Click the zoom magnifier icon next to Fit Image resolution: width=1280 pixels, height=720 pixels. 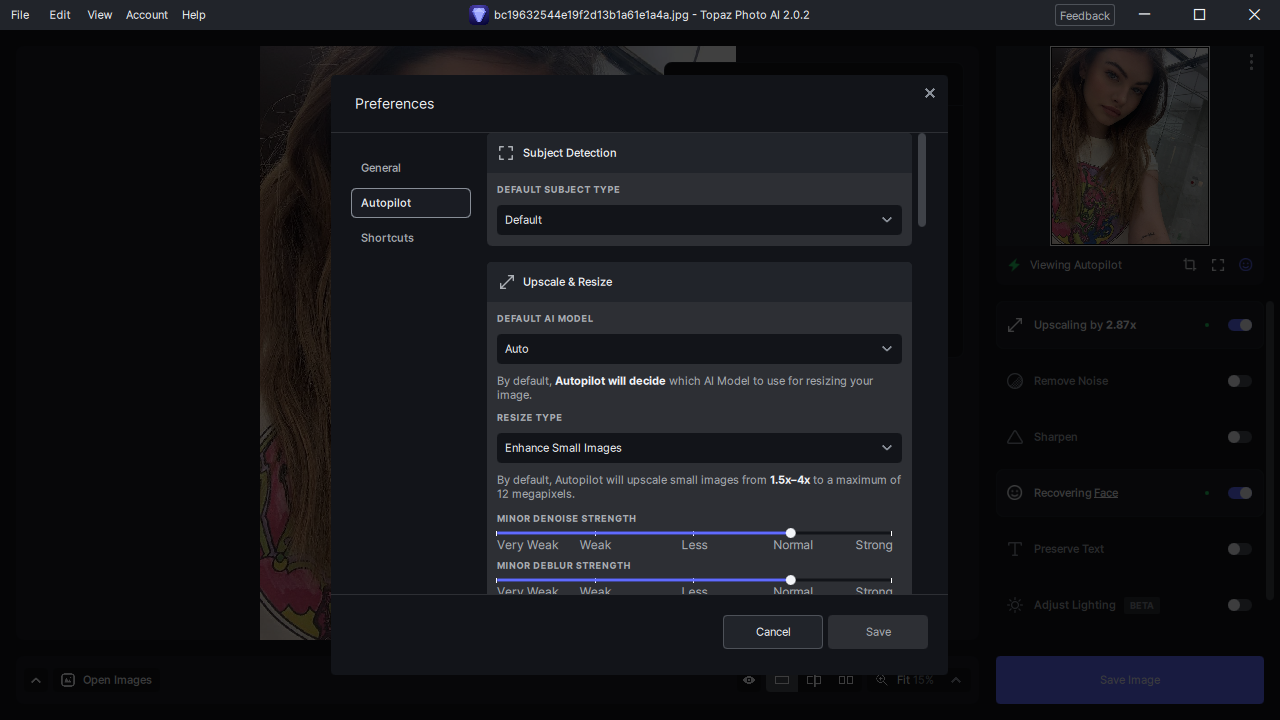(882, 680)
